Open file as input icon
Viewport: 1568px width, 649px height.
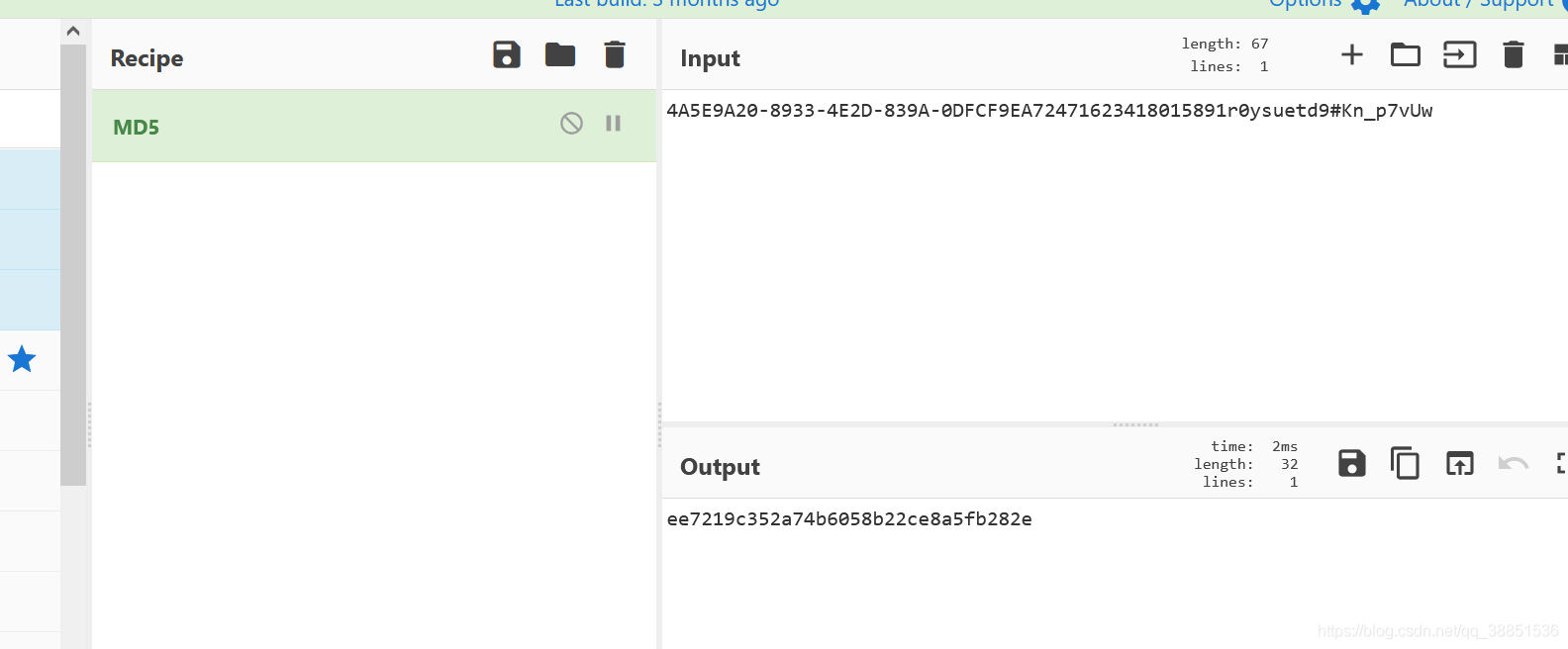coord(1460,54)
